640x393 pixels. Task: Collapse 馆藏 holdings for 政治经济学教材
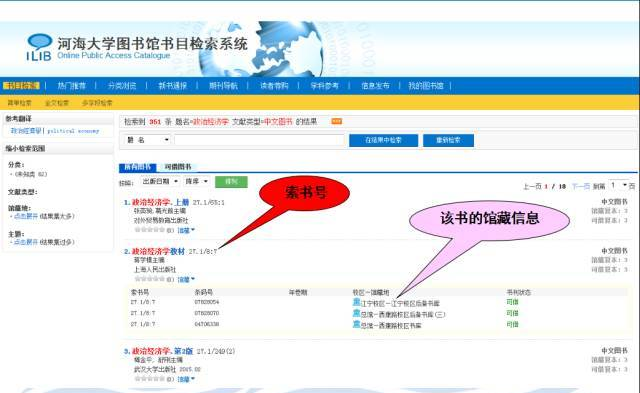186,279
